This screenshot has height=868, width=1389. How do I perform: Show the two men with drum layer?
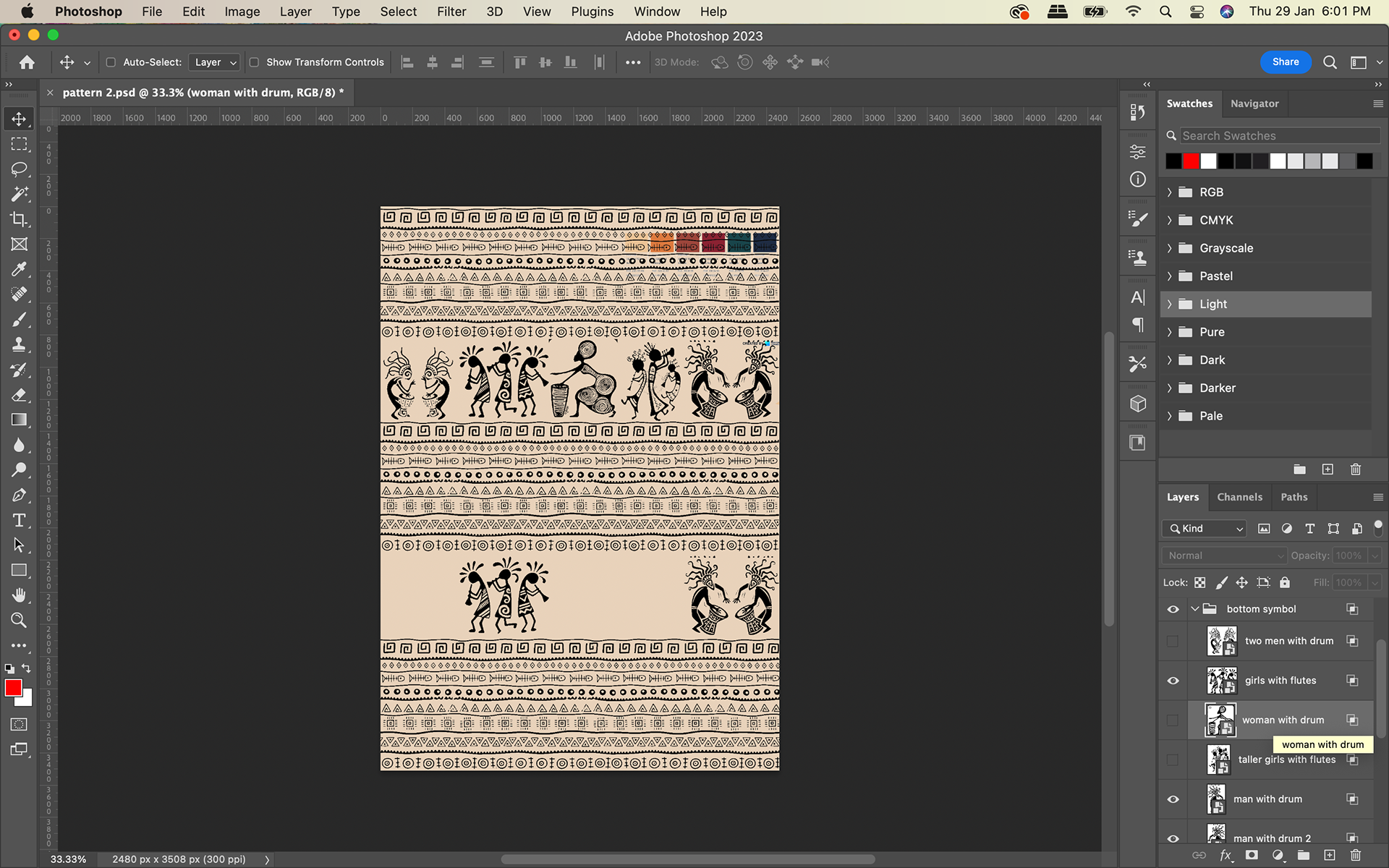tap(1173, 641)
